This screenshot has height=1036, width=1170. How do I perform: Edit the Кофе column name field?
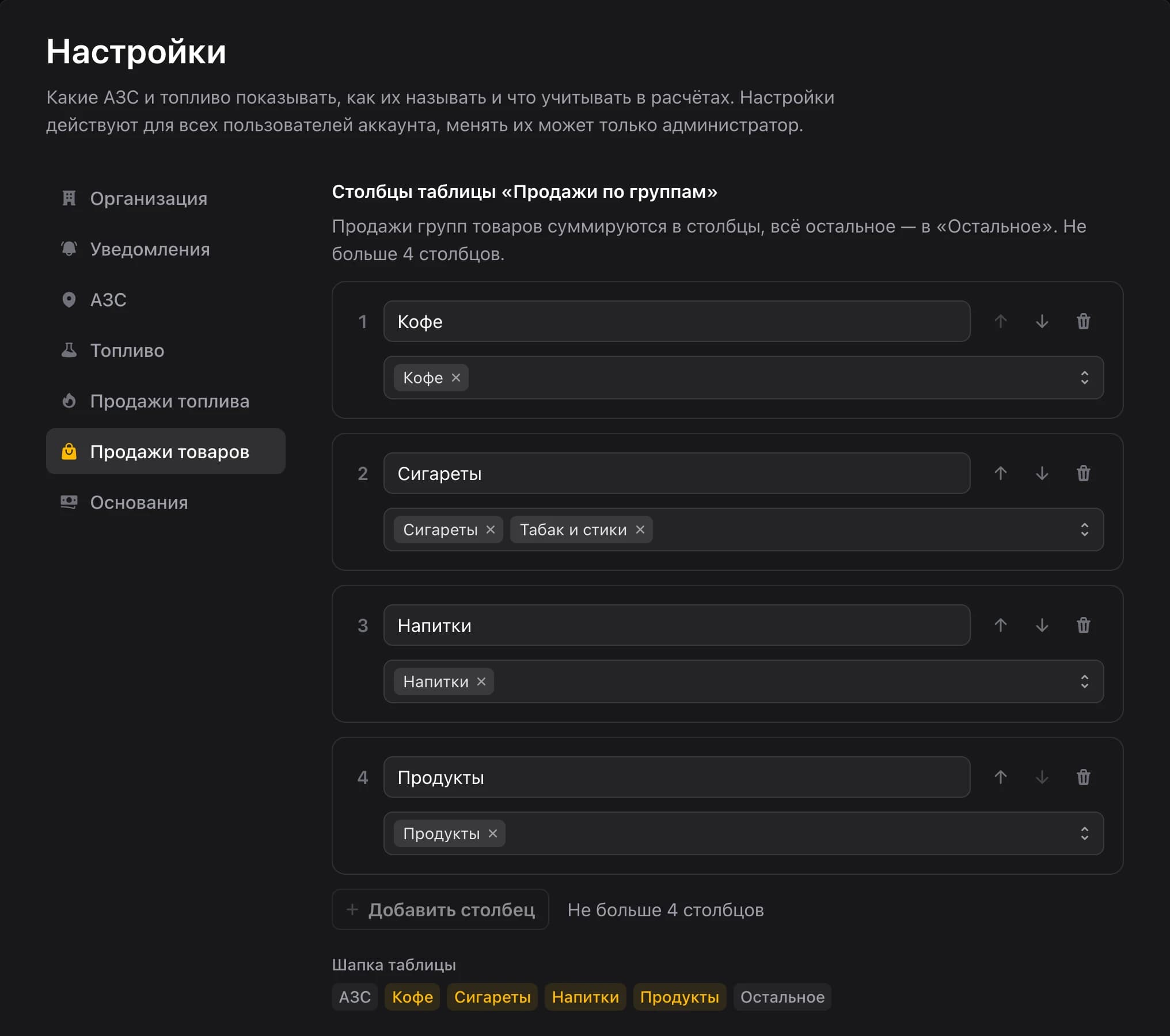click(677, 321)
